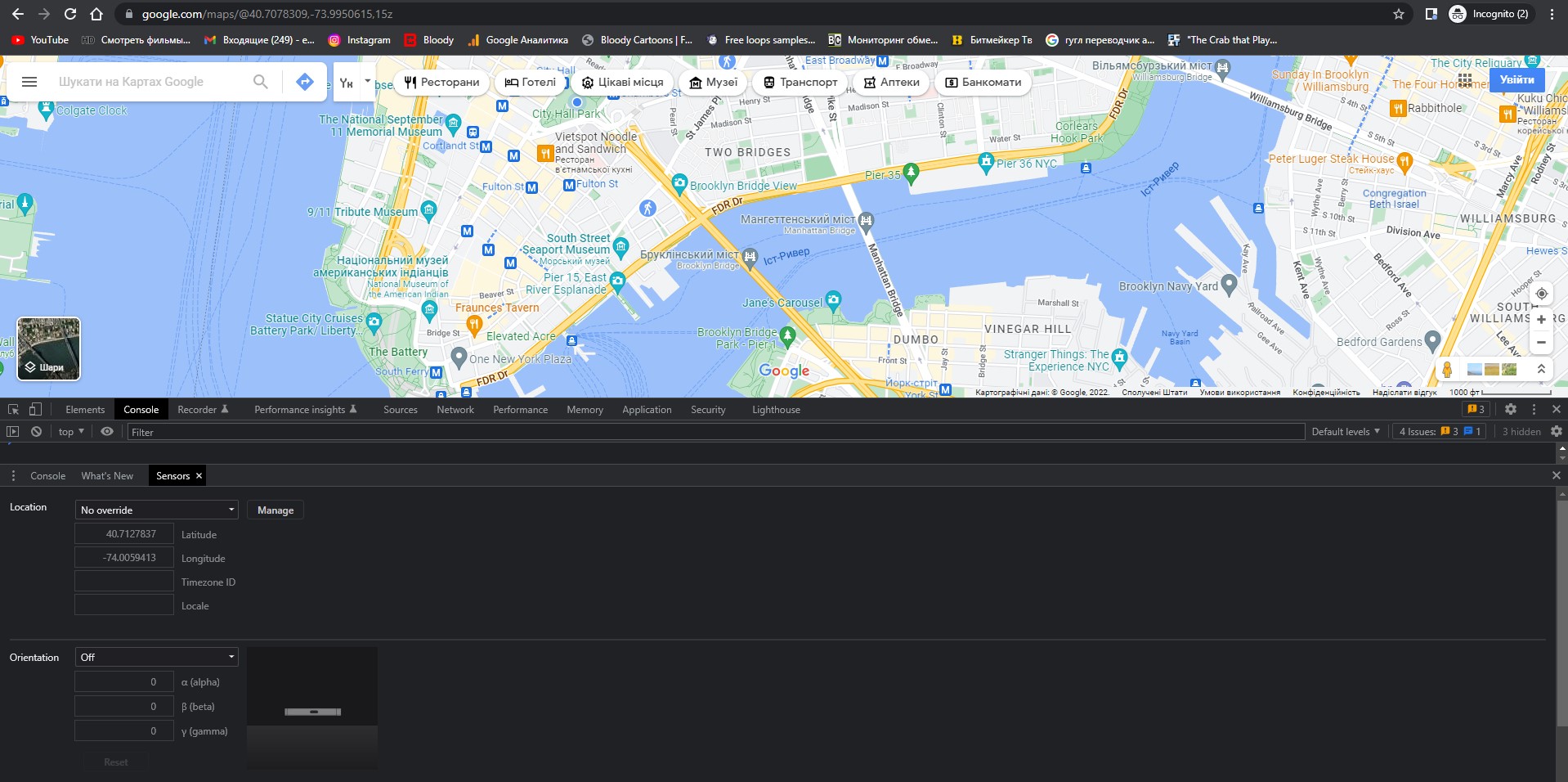This screenshot has height=782, width=1568.
Task: Click the map search magnifier icon
Action: [260, 82]
